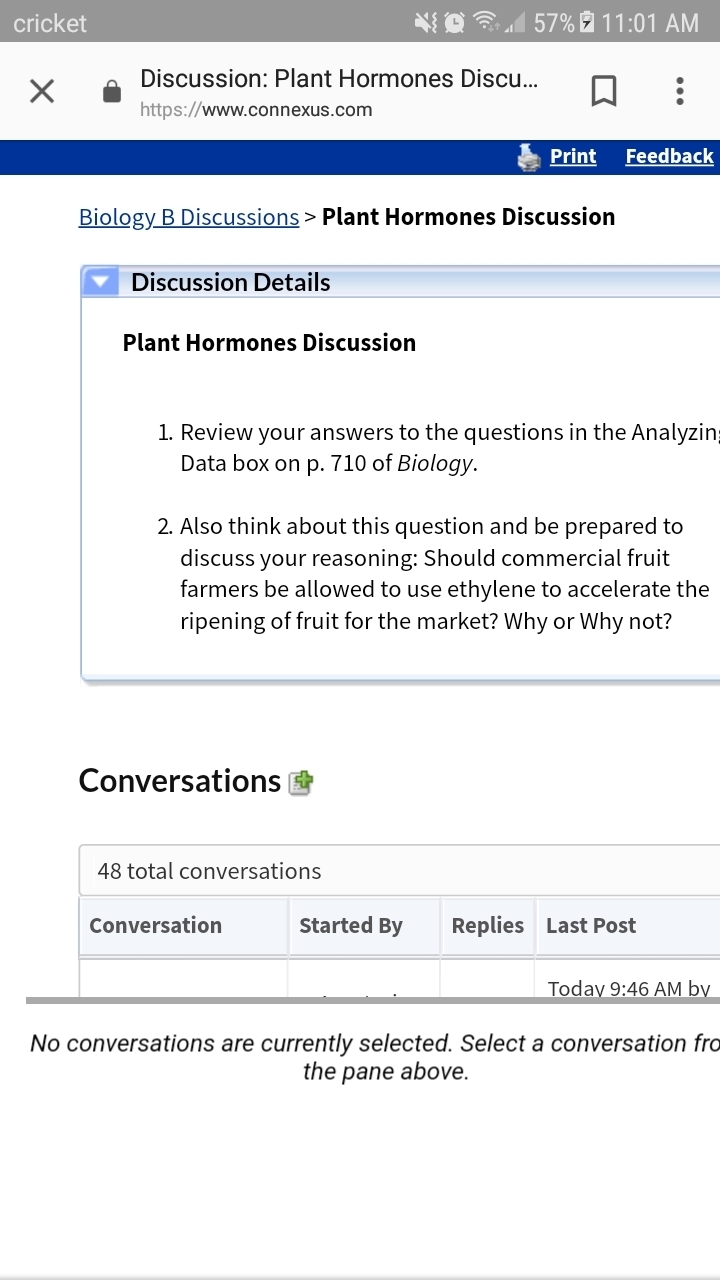Screen dimensions: 720x1280
Task: Open the conversation last posted Today 9:46 AM
Action: pyautogui.click(x=628, y=988)
